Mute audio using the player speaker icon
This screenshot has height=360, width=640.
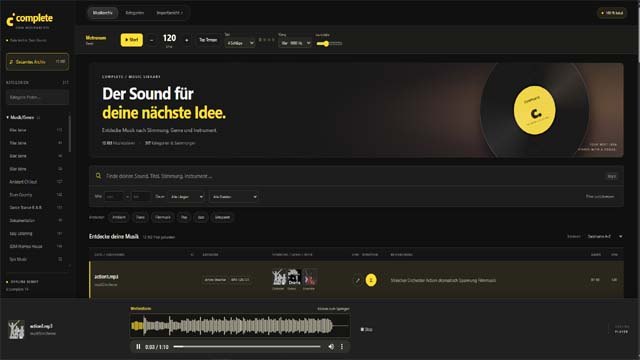point(331,347)
